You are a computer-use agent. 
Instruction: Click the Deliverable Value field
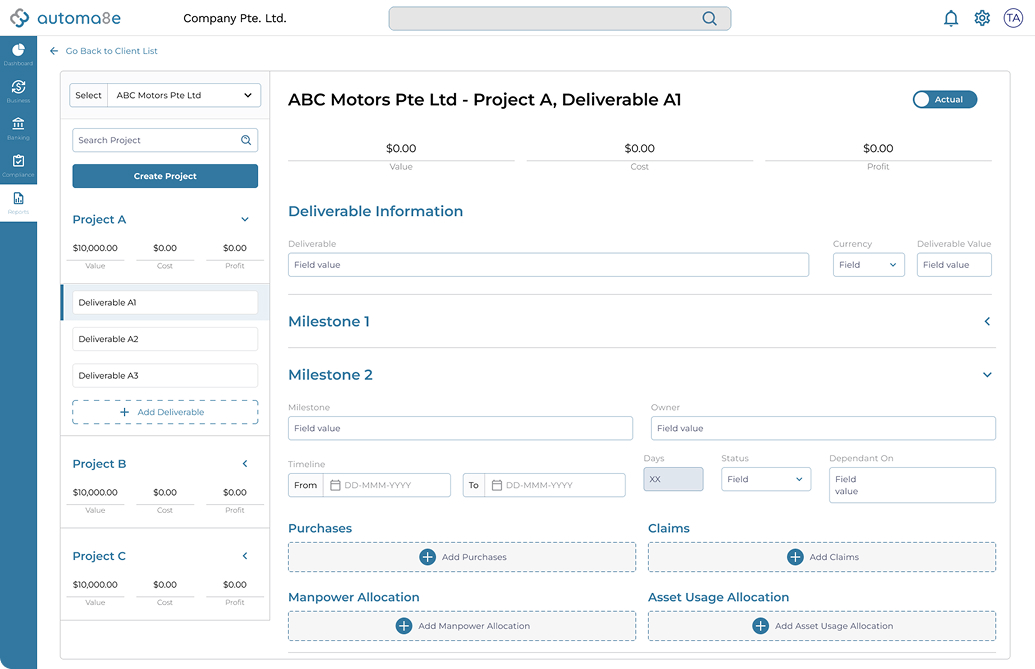tap(954, 265)
